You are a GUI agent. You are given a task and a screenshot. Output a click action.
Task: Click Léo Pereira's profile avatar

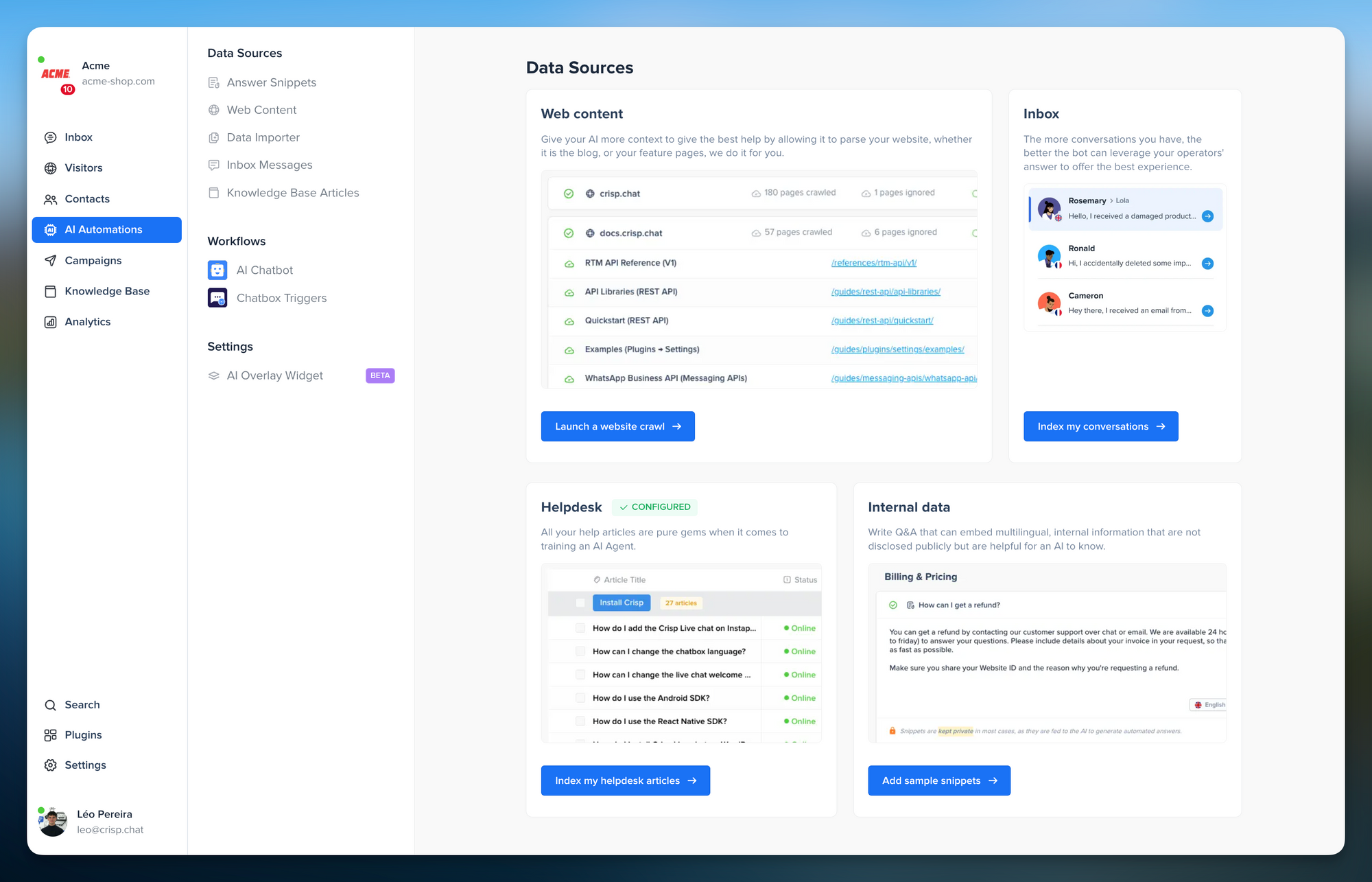click(53, 822)
